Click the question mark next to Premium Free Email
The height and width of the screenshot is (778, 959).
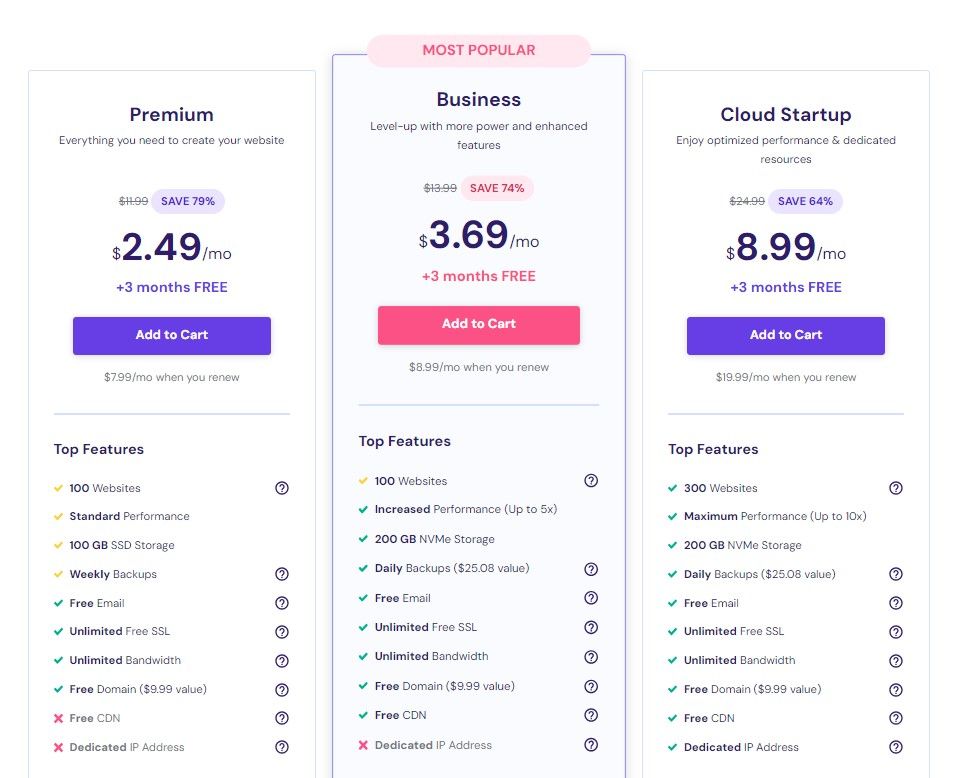[x=281, y=603]
